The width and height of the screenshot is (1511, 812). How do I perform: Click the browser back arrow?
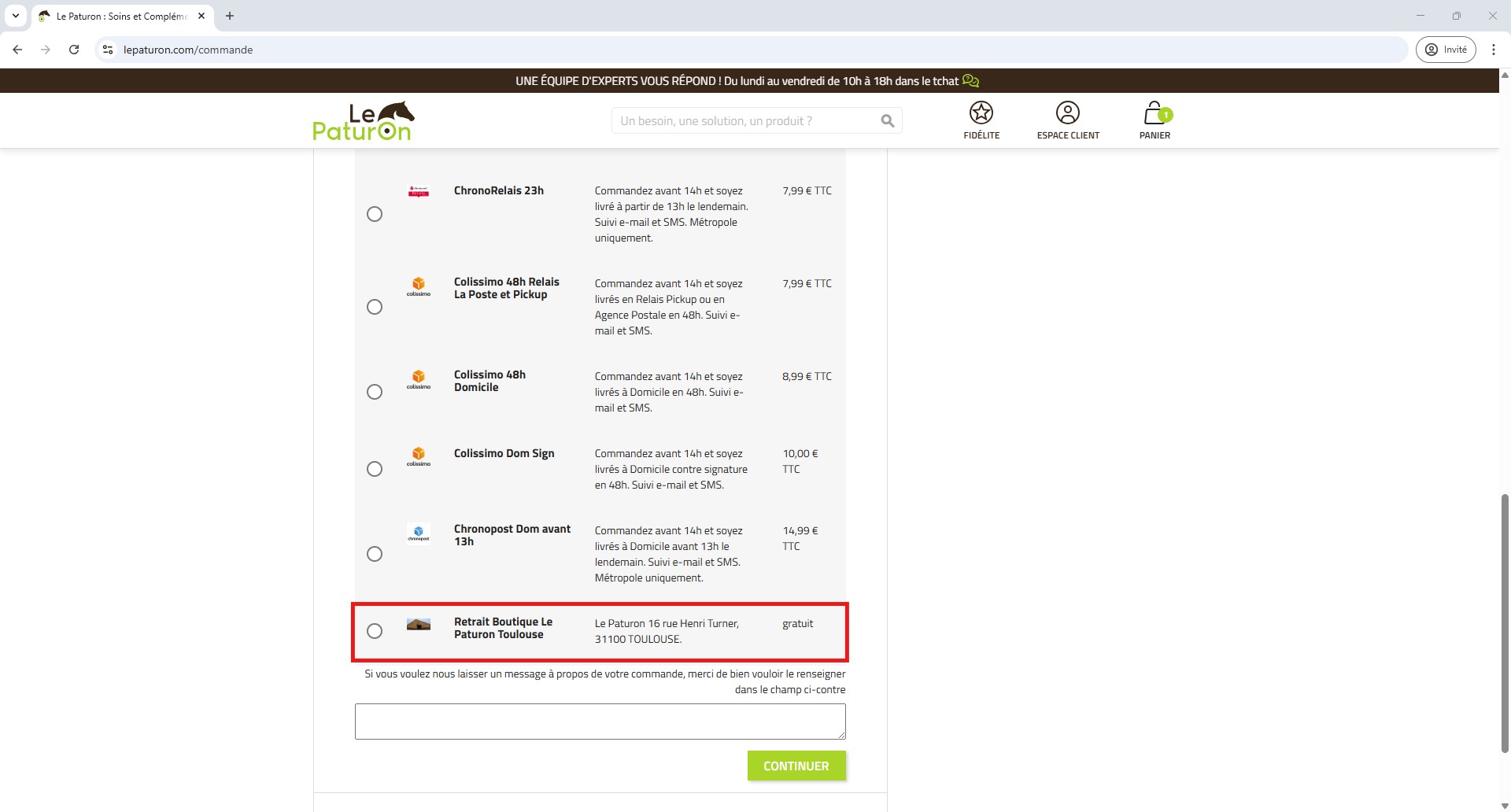point(17,50)
